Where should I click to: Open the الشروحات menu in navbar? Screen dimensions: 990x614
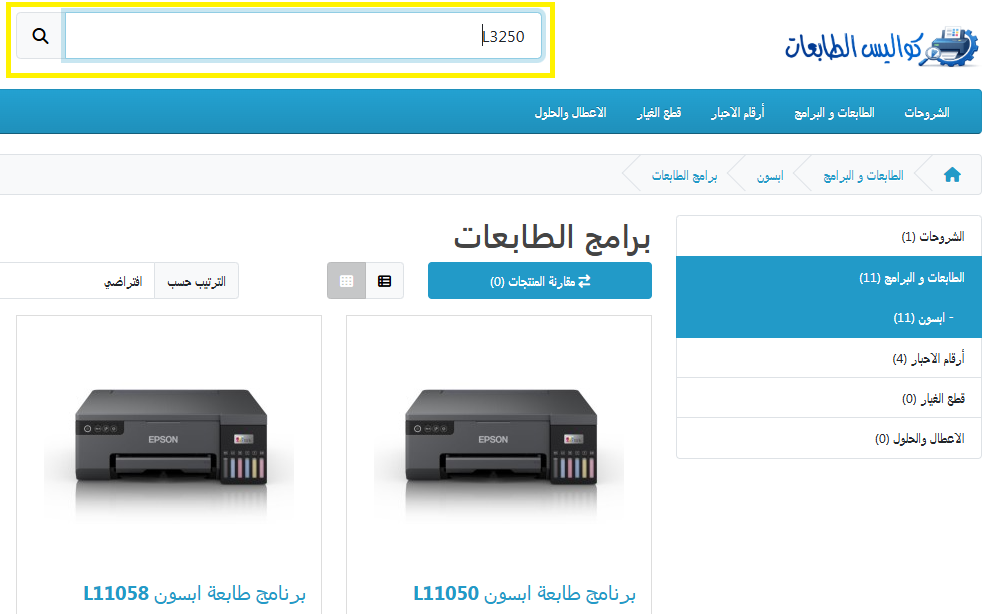[926, 112]
